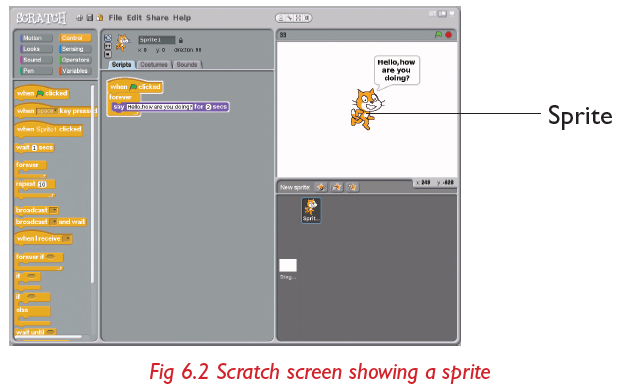This screenshot has height=386, width=619.
Task: Click the number 10 field in the repeat block
Action: 42,184
